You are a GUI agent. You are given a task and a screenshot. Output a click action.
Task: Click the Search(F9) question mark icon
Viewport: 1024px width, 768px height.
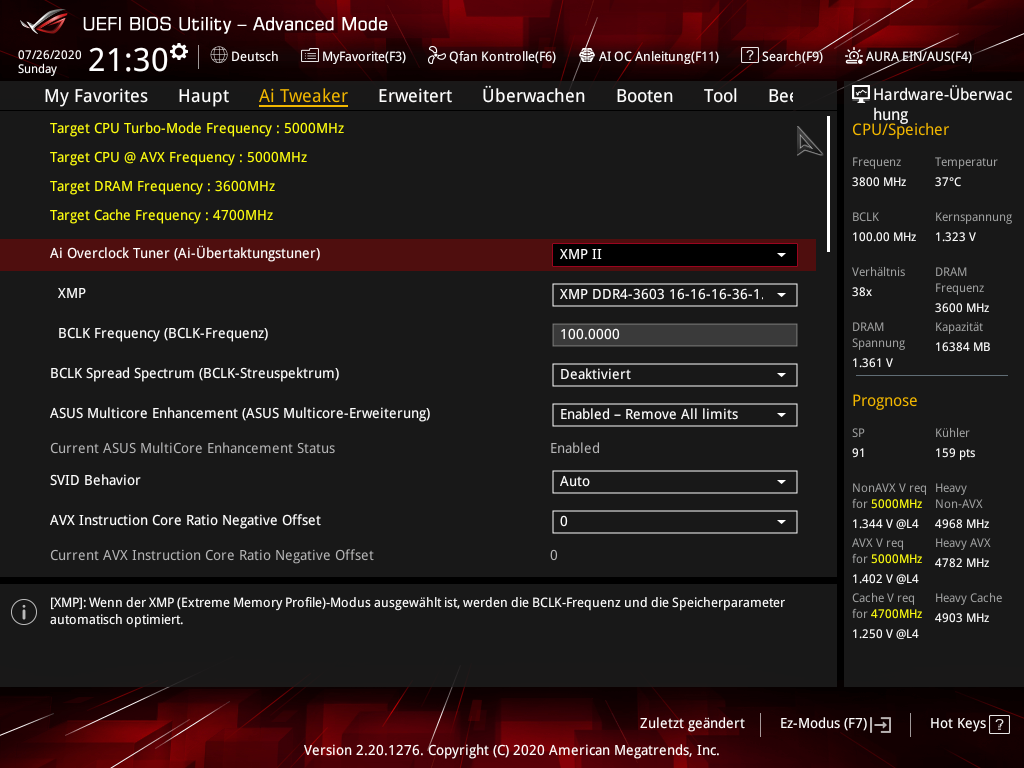tap(750, 56)
